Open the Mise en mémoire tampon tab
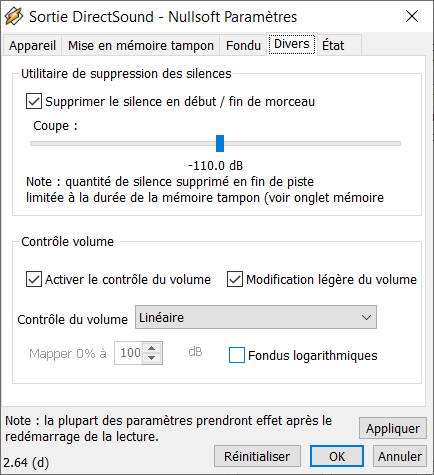This screenshot has height=475, width=434. 141,45
